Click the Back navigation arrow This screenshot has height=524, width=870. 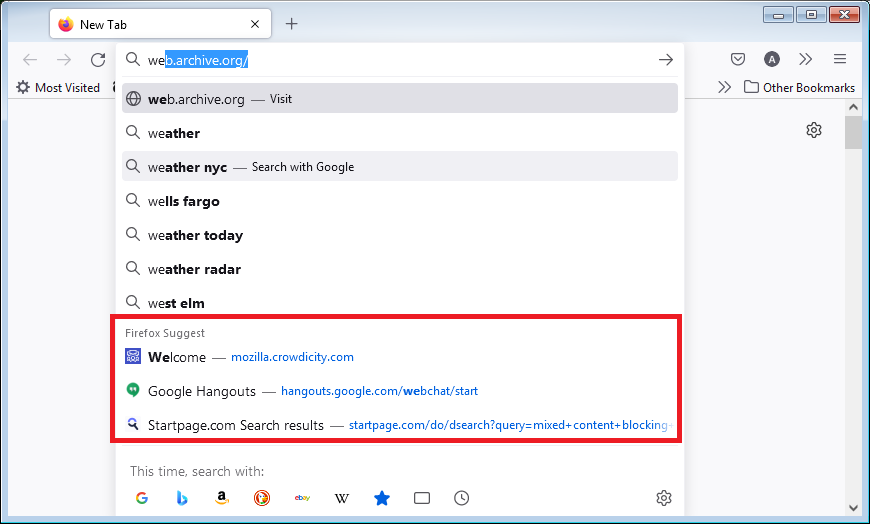[30, 59]
